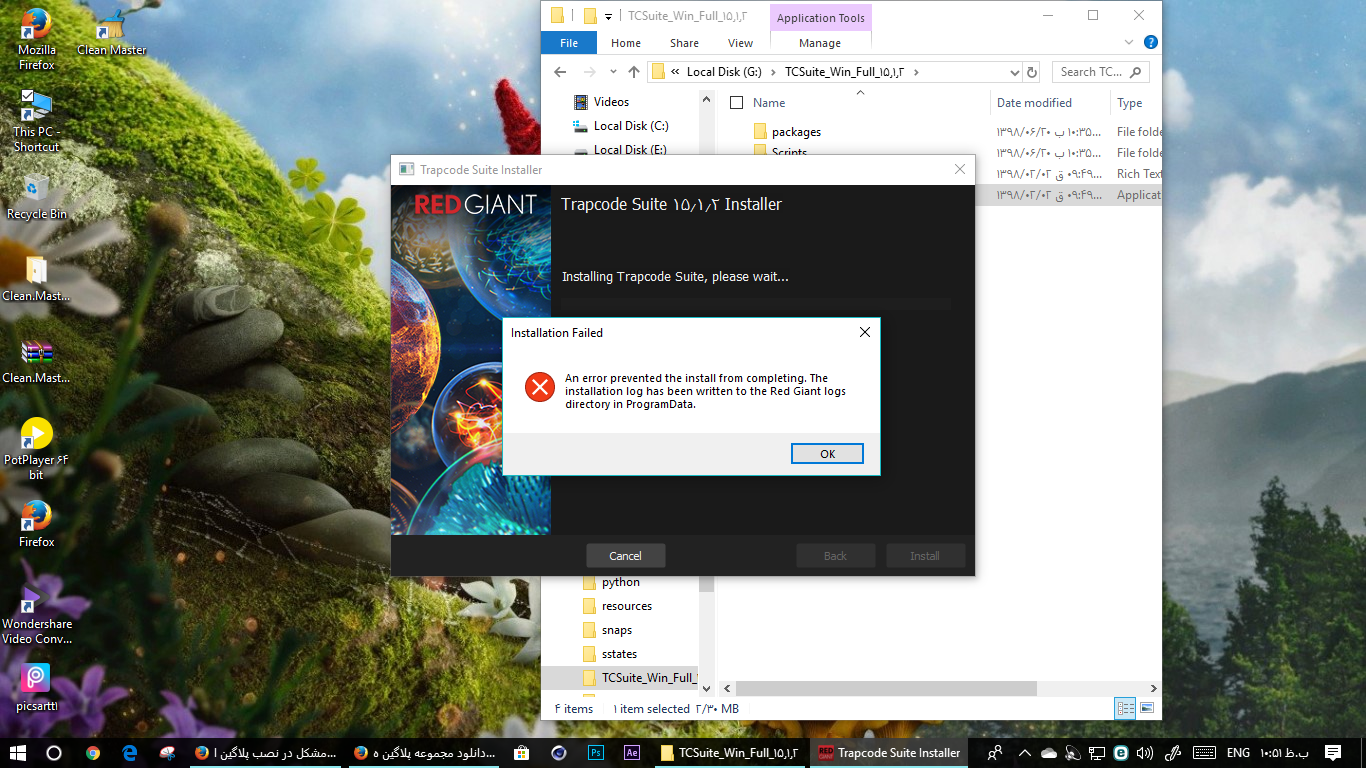Open the Mozilla Firefox desktop shortcut
The width and height of the screenshot is (1366, 768).
[37, 40]
